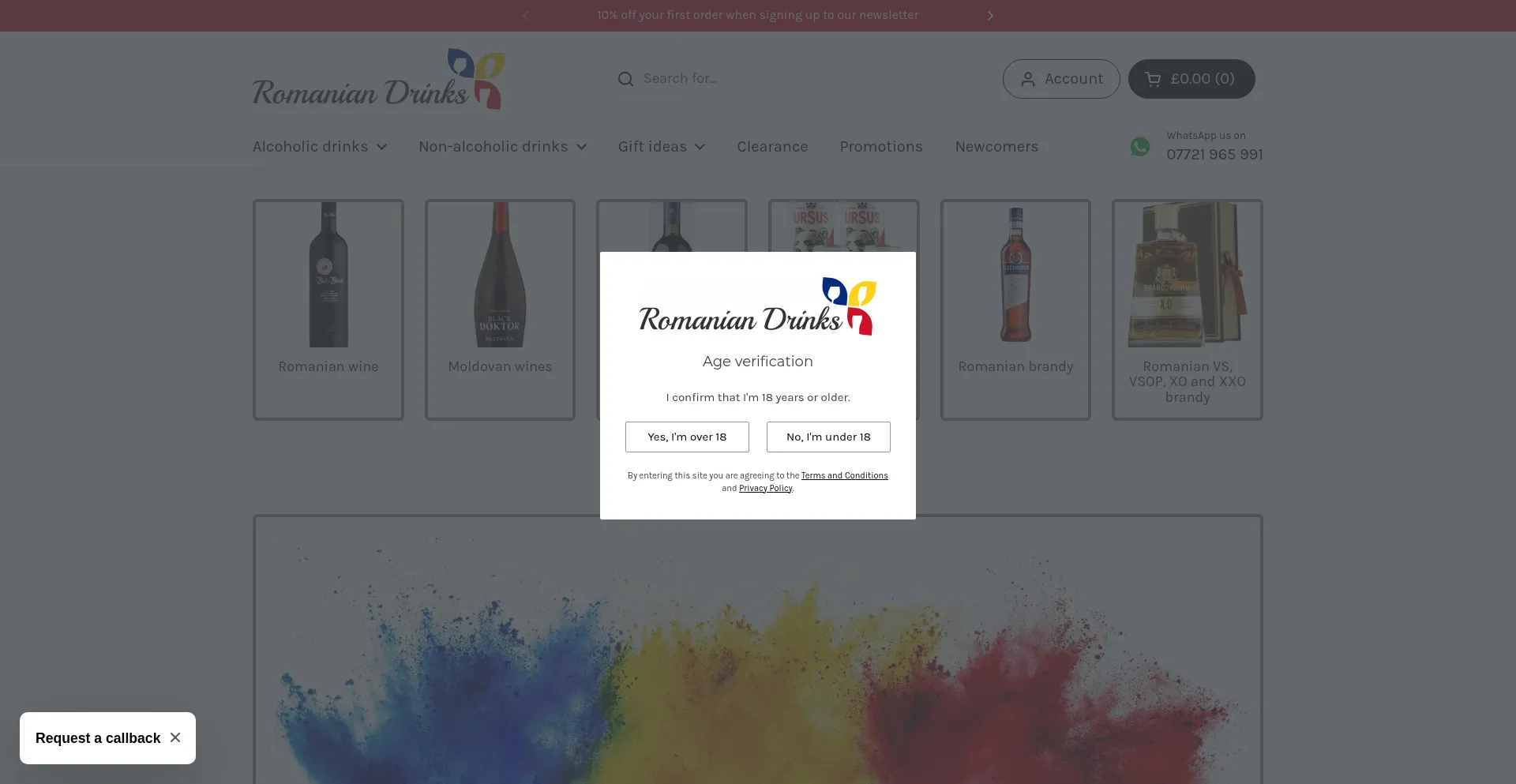Screen dimensions: 1516x784
Task: Expand Alcoholic drinks menu
Action: click(320, 147)
